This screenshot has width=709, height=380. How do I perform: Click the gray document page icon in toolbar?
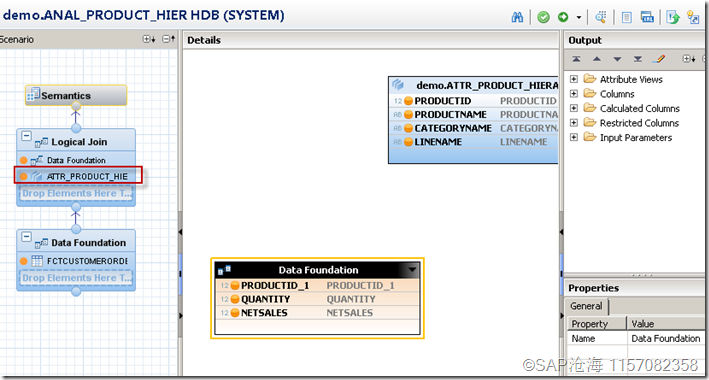click(627, 17)
